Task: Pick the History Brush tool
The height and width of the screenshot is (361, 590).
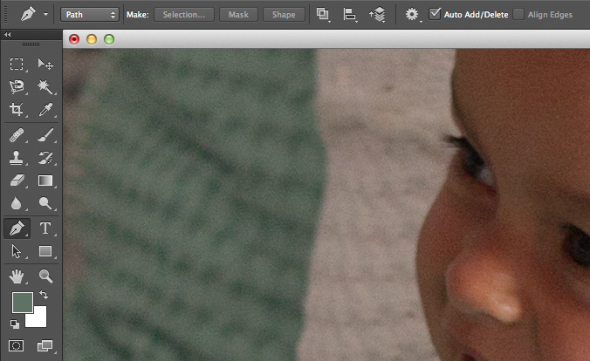Action: coord(45,158)
